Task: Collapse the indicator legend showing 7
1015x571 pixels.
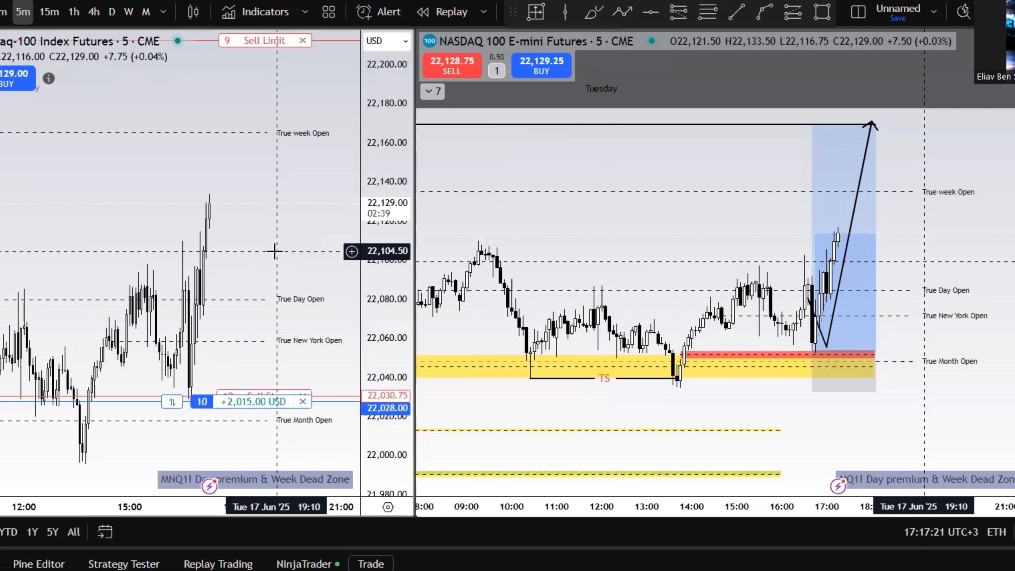Action: tap(433, 91)
